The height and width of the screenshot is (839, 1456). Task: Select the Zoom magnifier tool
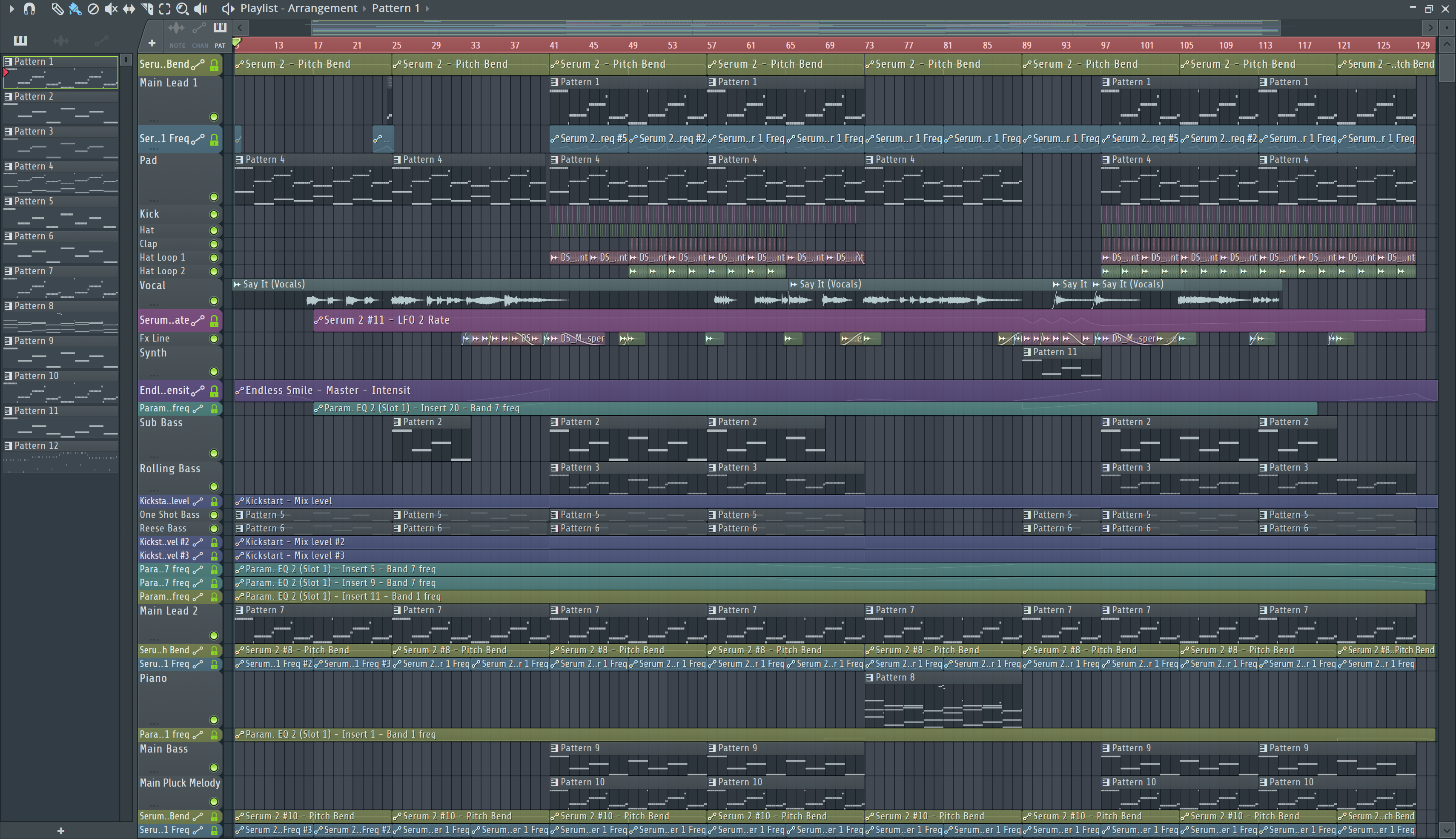pos(183,9)
